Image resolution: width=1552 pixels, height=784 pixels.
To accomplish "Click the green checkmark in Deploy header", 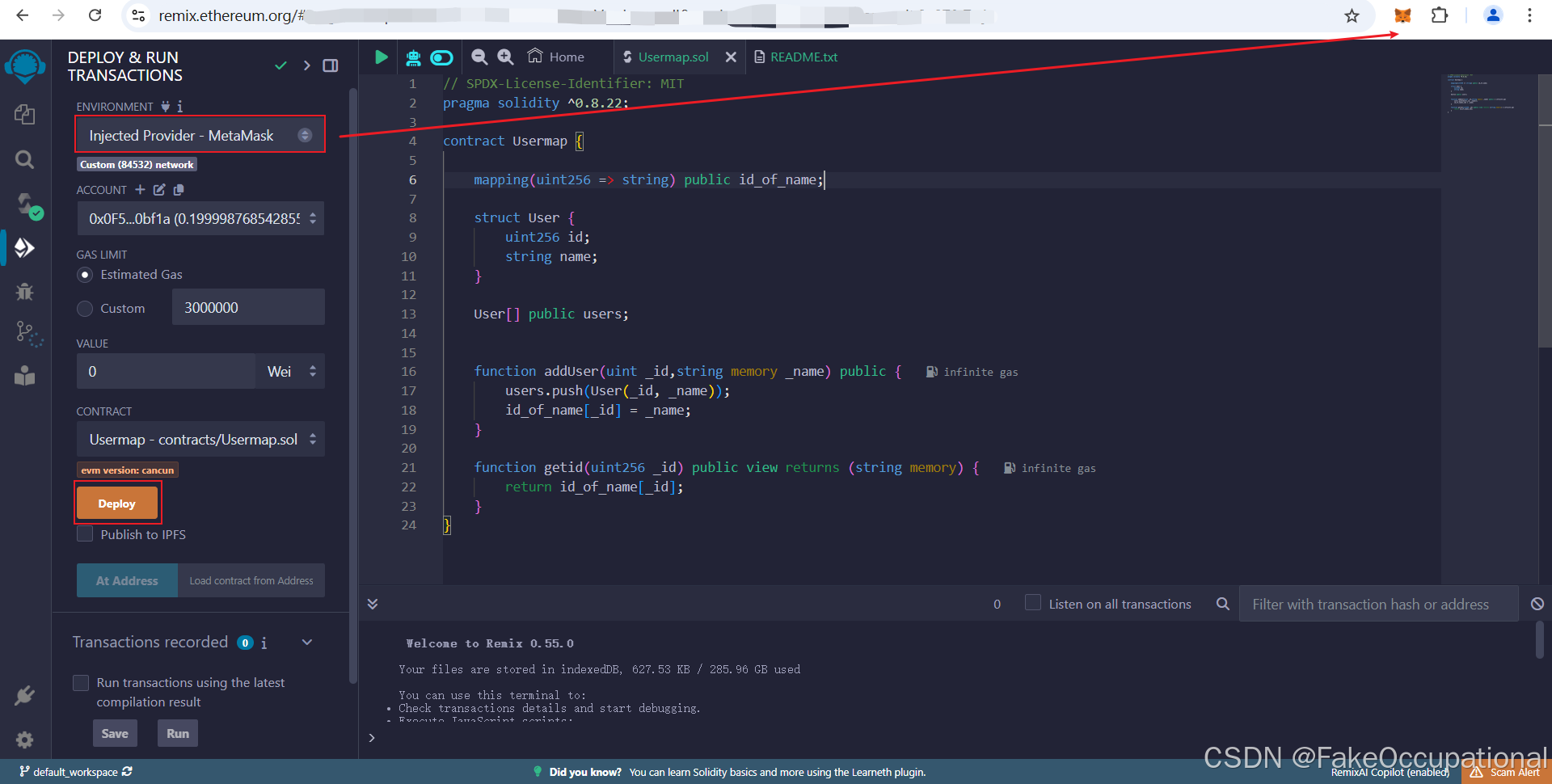I will pos(280,65).
